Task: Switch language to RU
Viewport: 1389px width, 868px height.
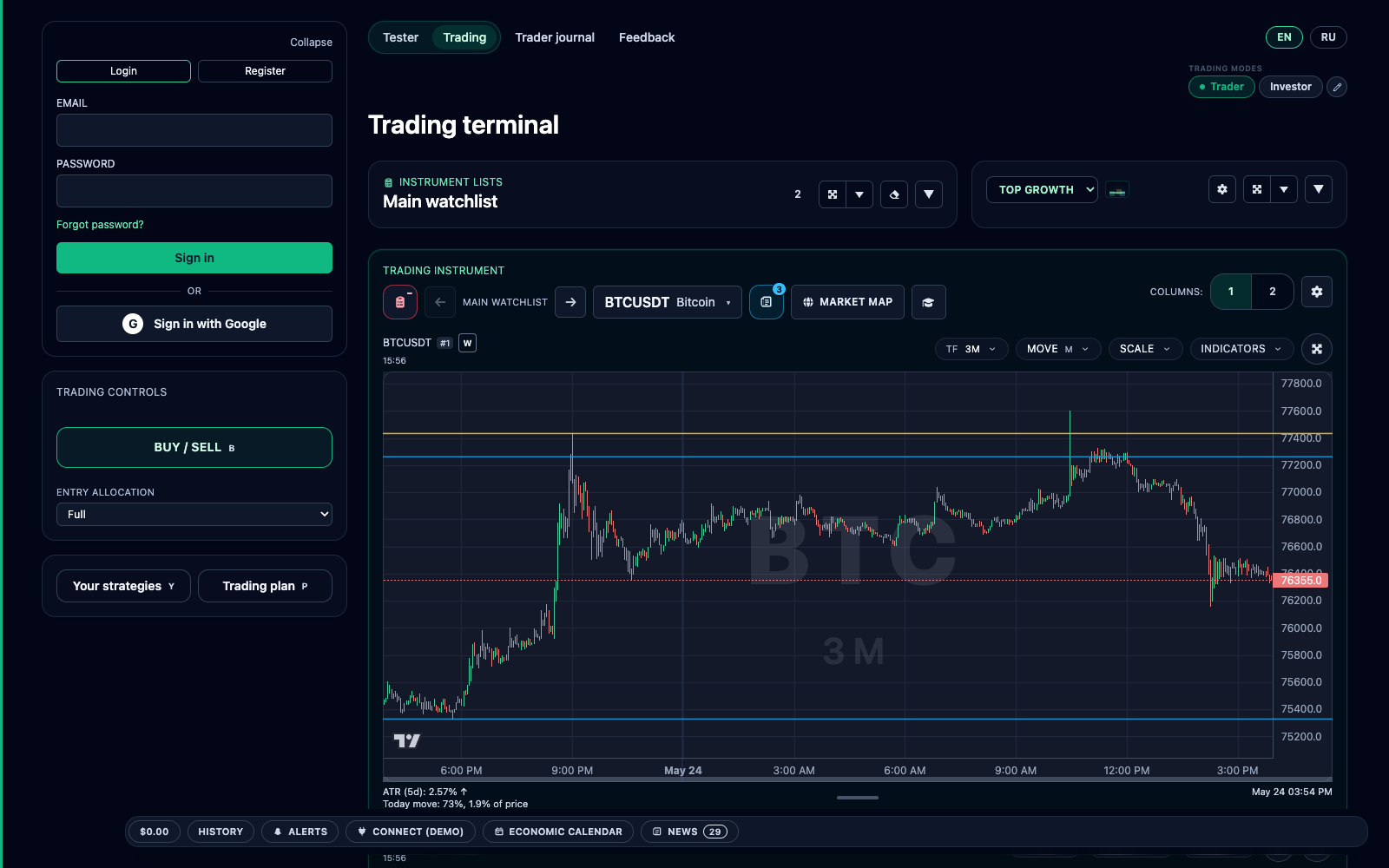Action: click(1328, 37)
